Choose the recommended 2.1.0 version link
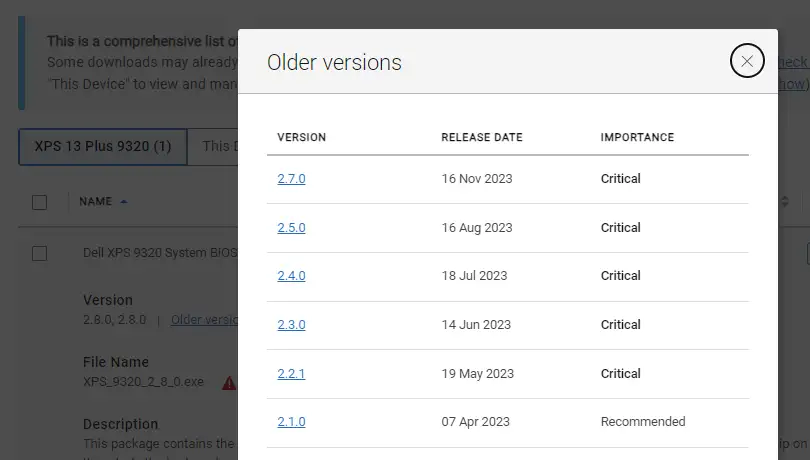The image size is (810, 460). [x=291, y=422]
